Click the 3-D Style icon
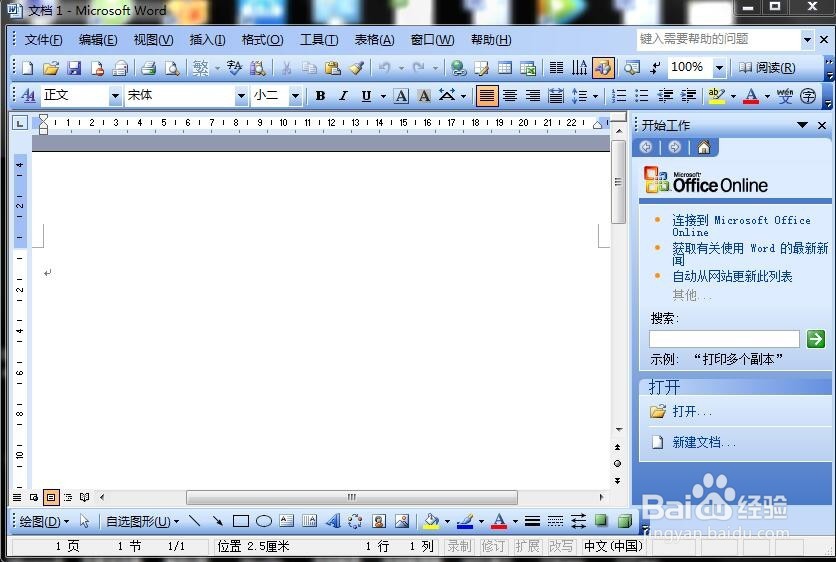 click(624, 521)
